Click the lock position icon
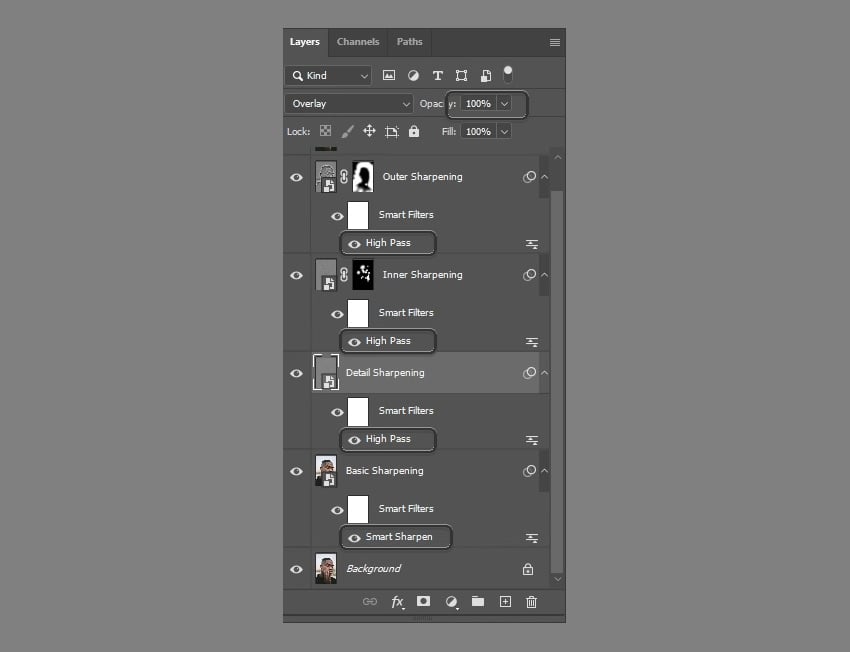850x652 pixels. pyautogui.click(x=369, y=131)
